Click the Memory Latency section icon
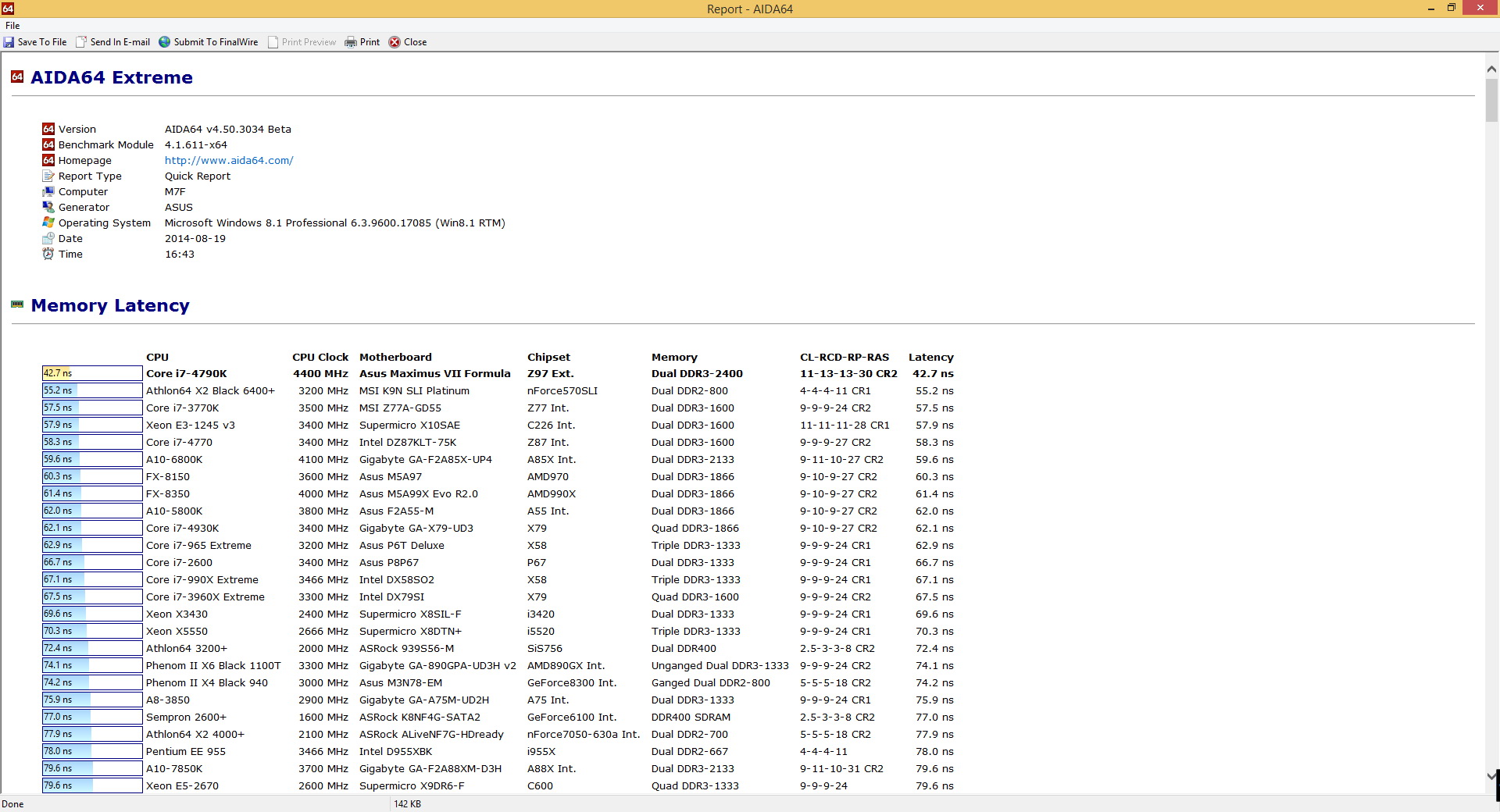 [17, 304]
